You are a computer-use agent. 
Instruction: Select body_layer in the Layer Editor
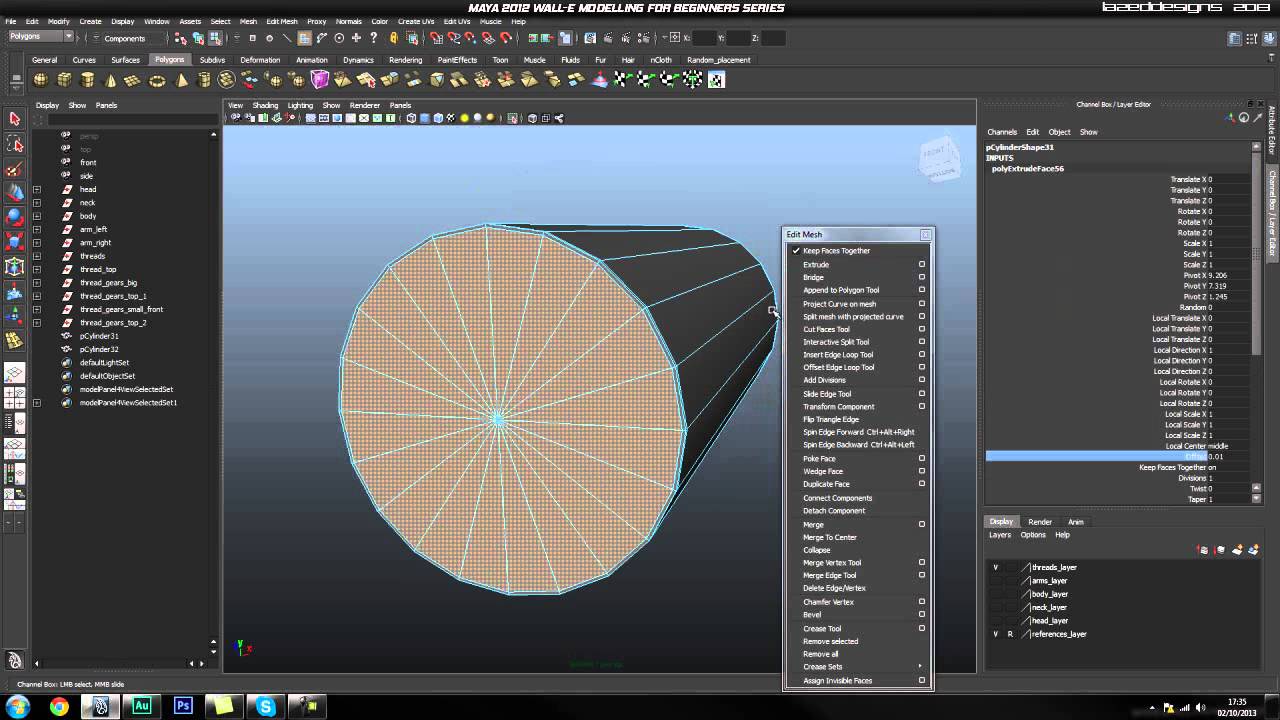coord(1050,594)
